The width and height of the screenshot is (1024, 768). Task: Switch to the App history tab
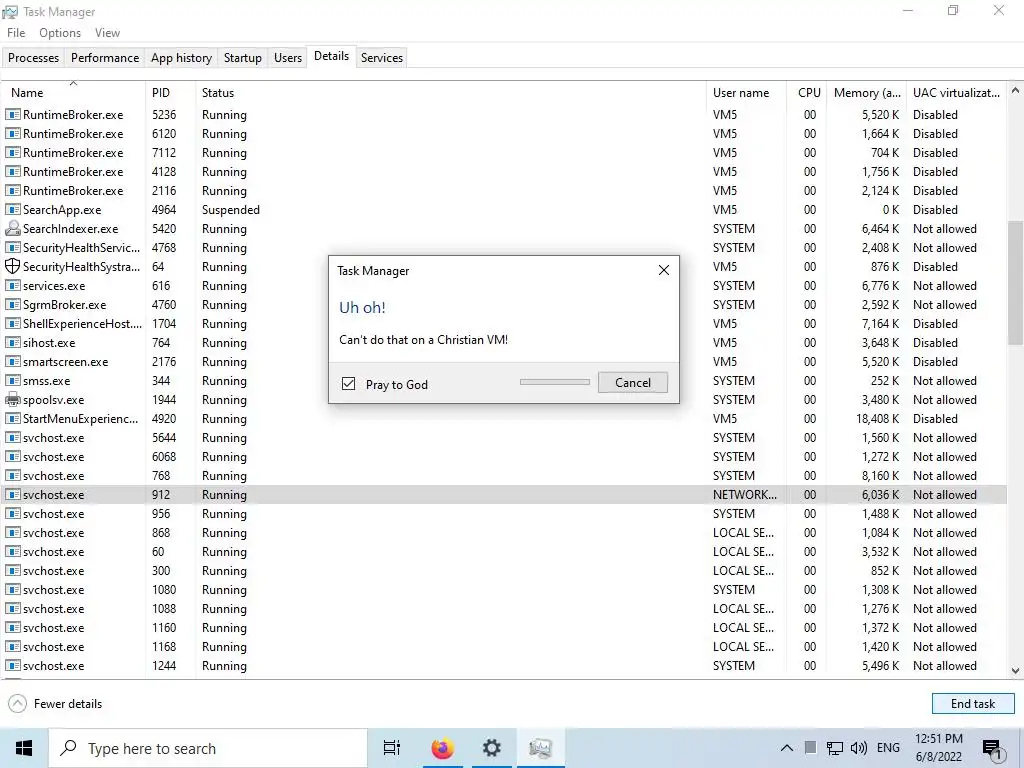click(182, 58)
